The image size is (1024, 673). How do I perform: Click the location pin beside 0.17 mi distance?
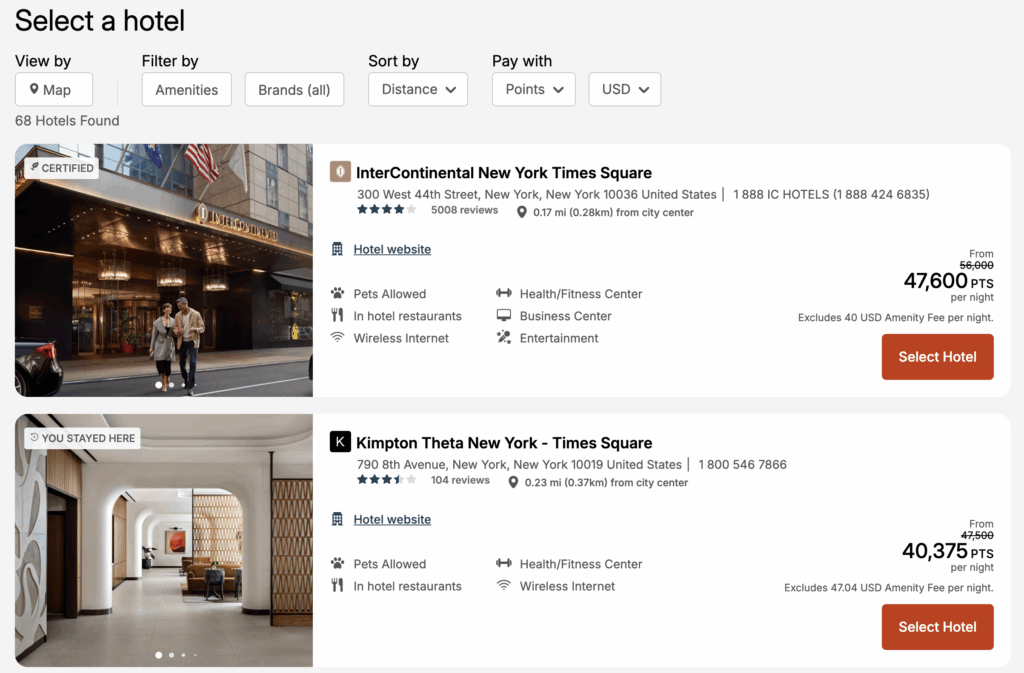point(521,211)
